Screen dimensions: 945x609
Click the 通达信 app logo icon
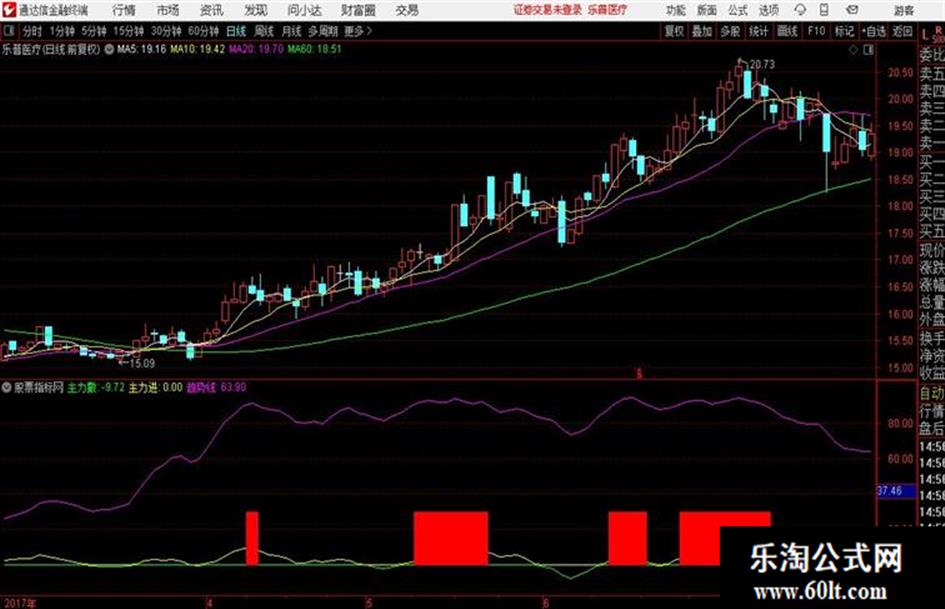9,10
